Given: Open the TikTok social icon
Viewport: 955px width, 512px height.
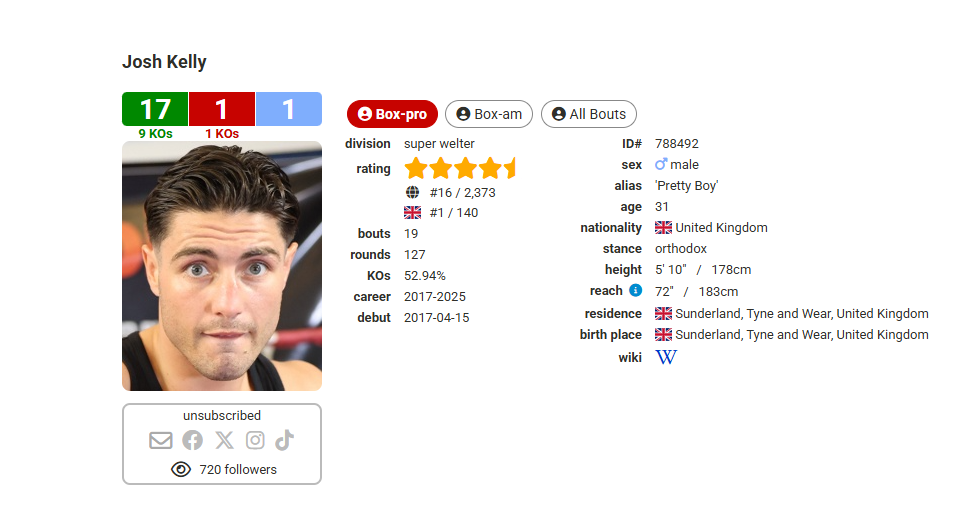Looking at the screenshot, I should 285,440.
